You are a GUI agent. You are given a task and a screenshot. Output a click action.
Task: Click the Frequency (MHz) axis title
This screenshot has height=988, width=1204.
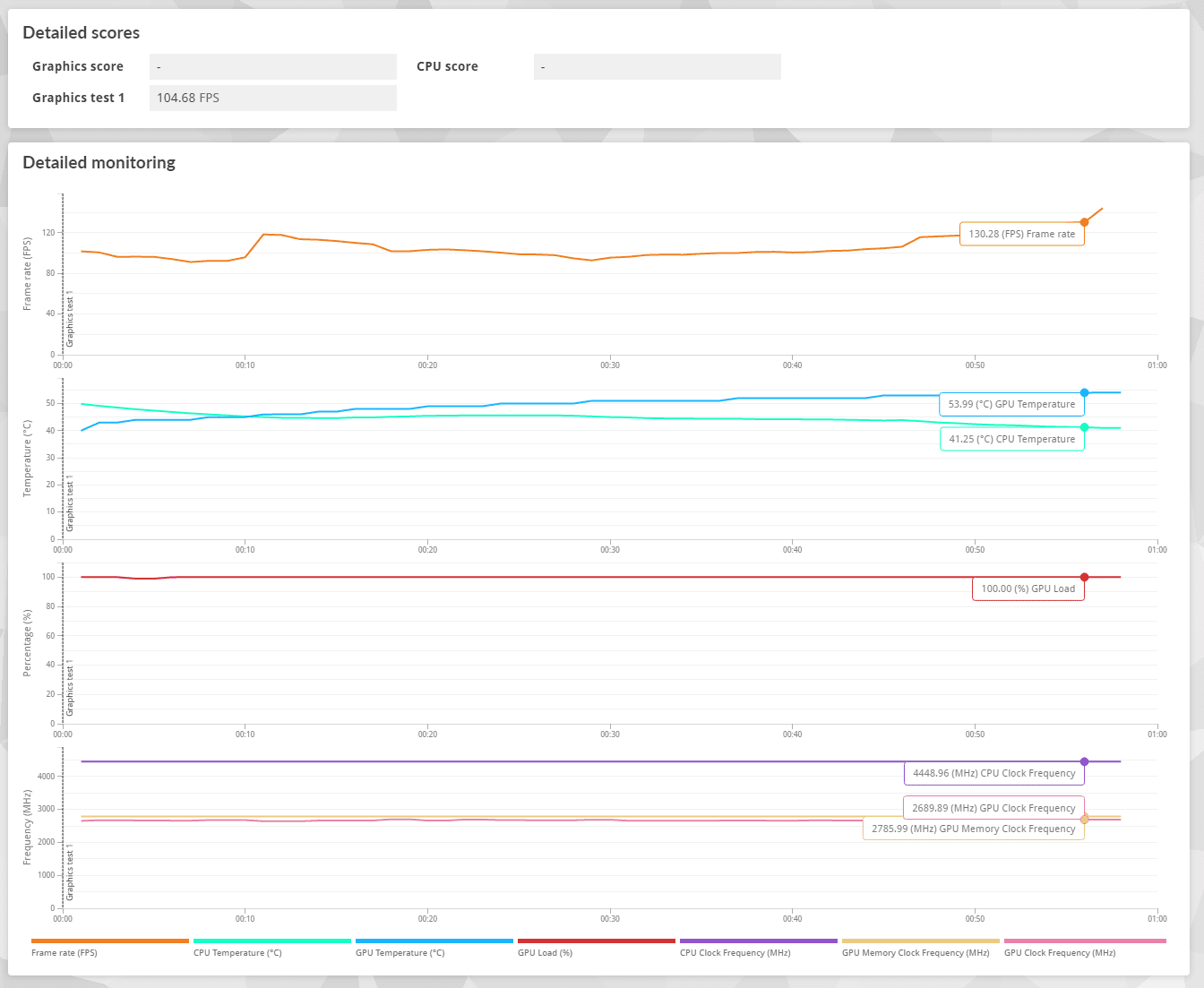[27, 828]
